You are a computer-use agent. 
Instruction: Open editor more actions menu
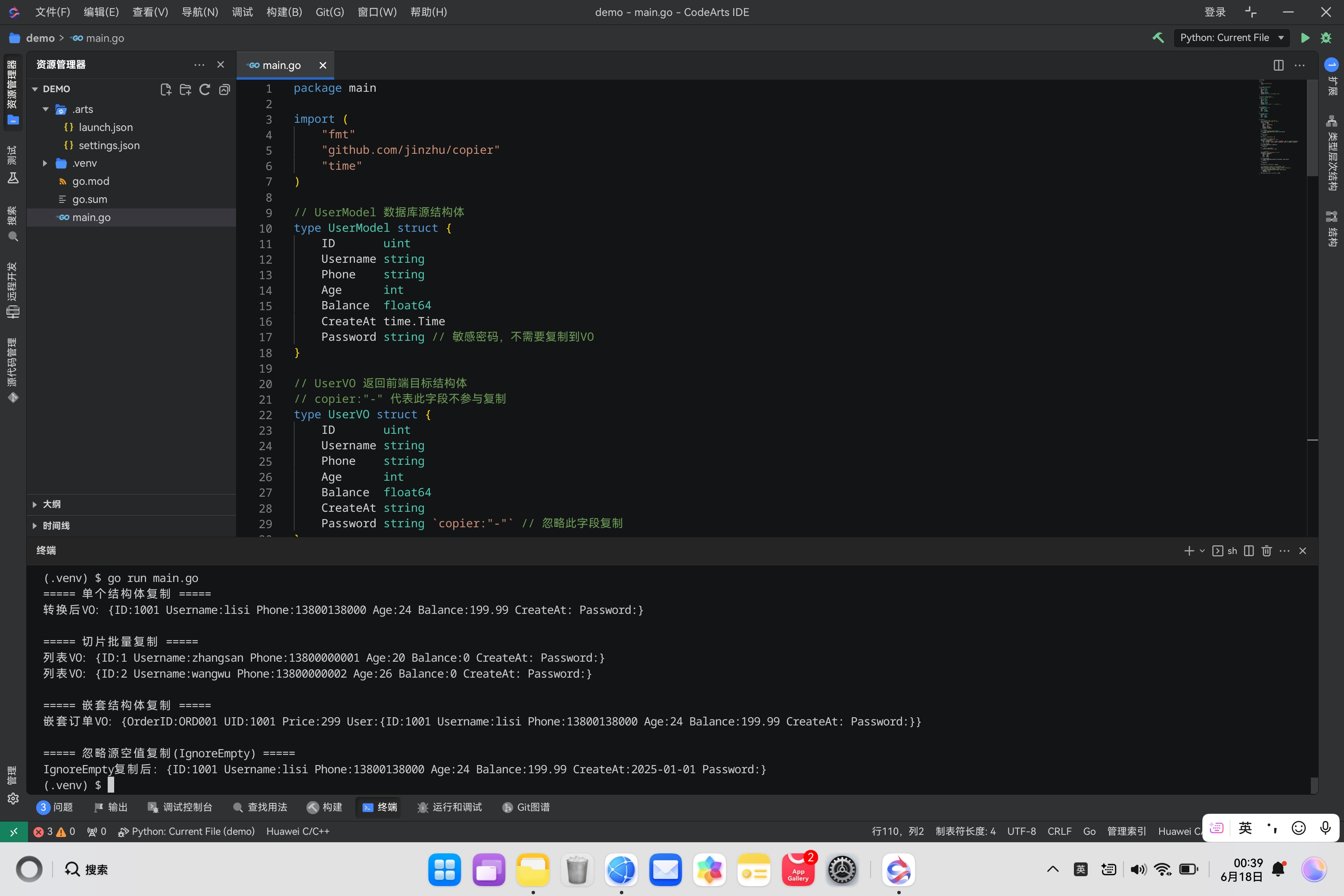[x=1300, y=65]
